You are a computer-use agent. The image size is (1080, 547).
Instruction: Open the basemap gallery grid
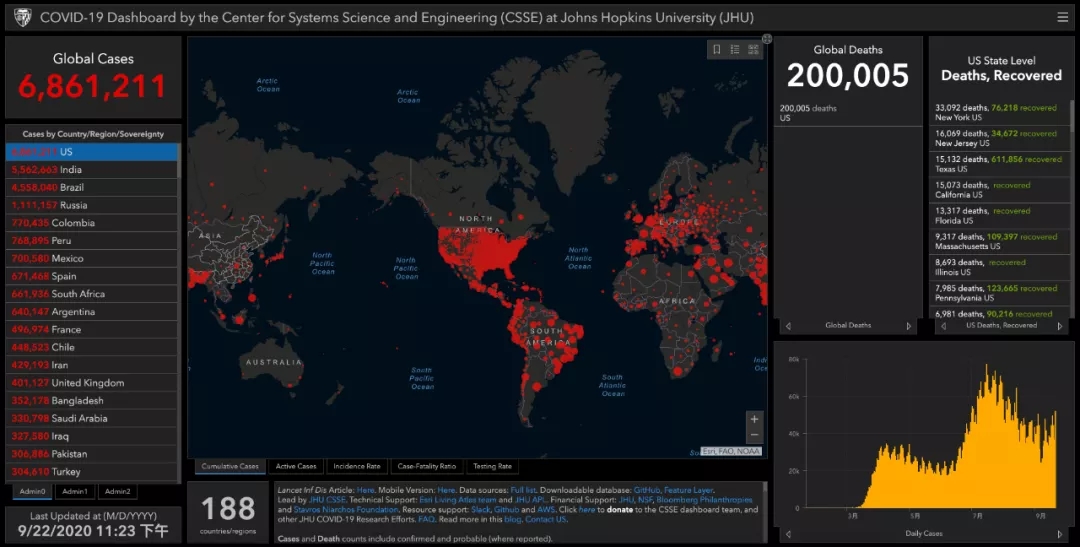pyautogui.click(x=753, y=49)
